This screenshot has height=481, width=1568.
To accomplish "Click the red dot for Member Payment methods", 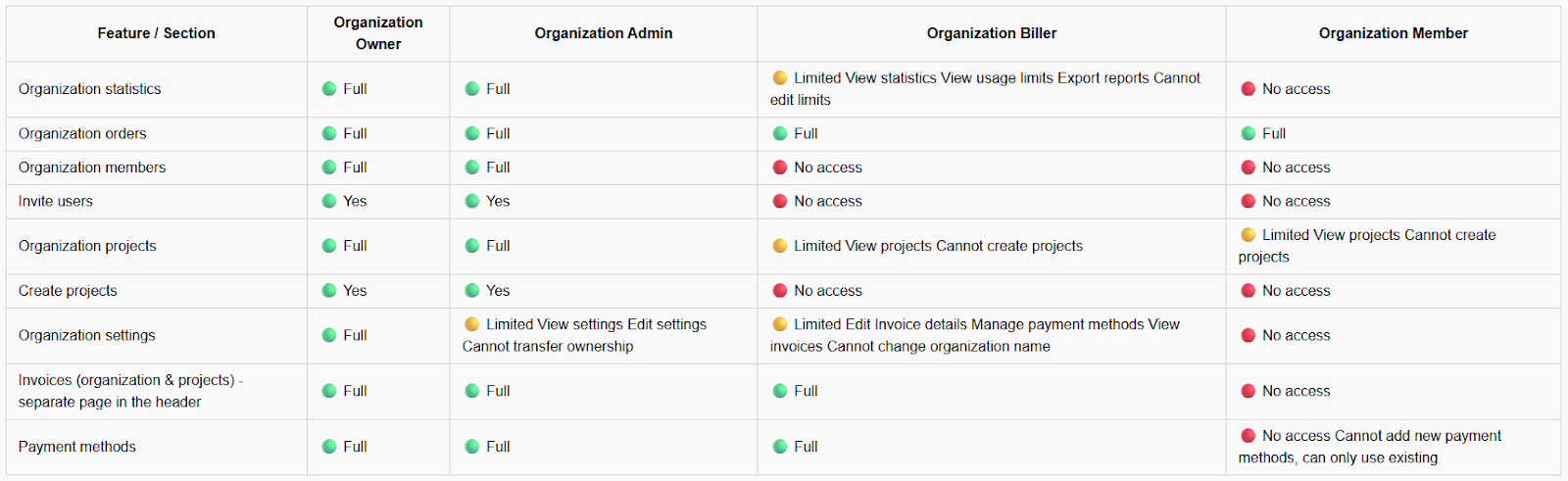I will [1249, 436].
